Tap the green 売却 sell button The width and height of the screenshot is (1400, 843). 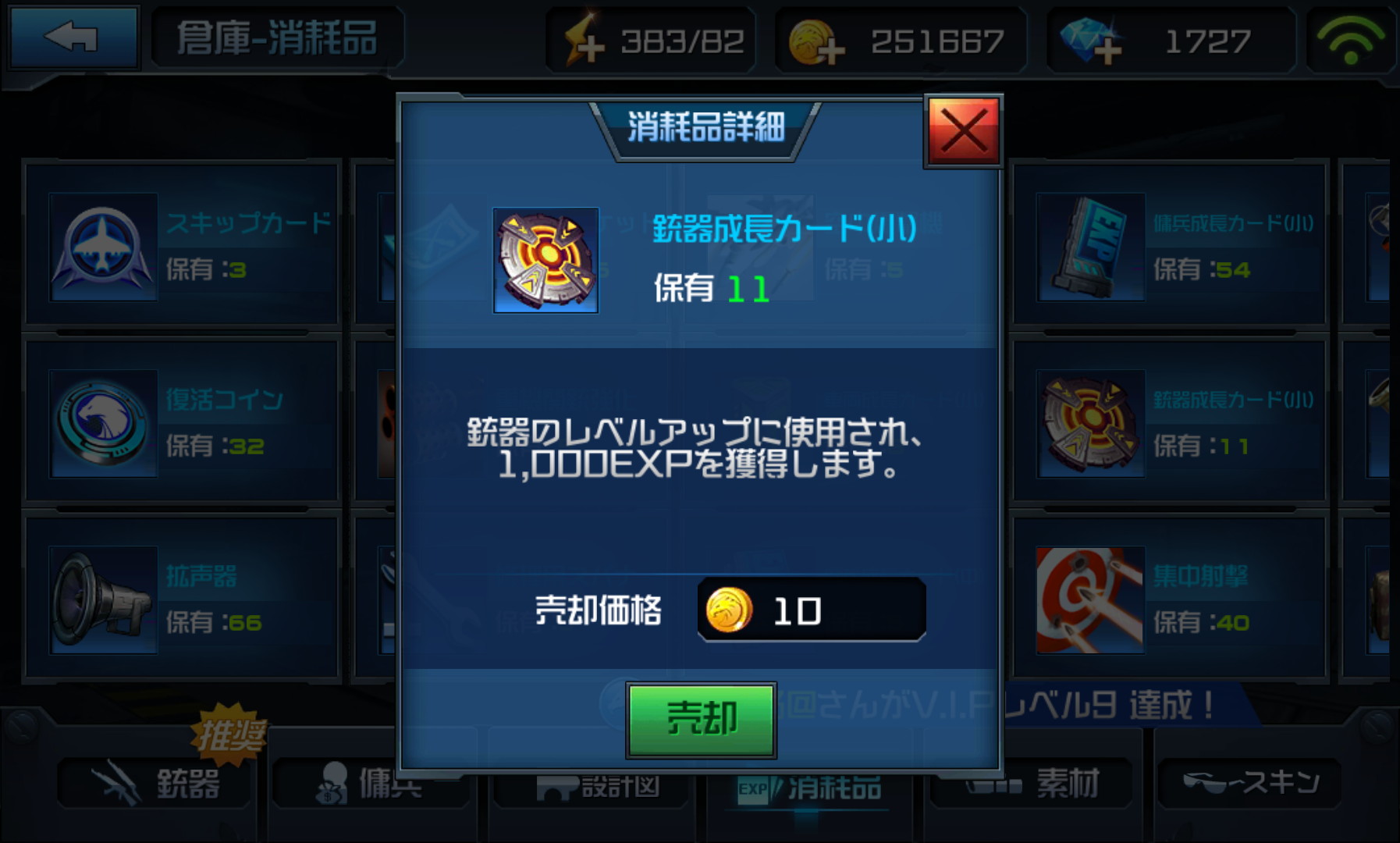point(701,720)
